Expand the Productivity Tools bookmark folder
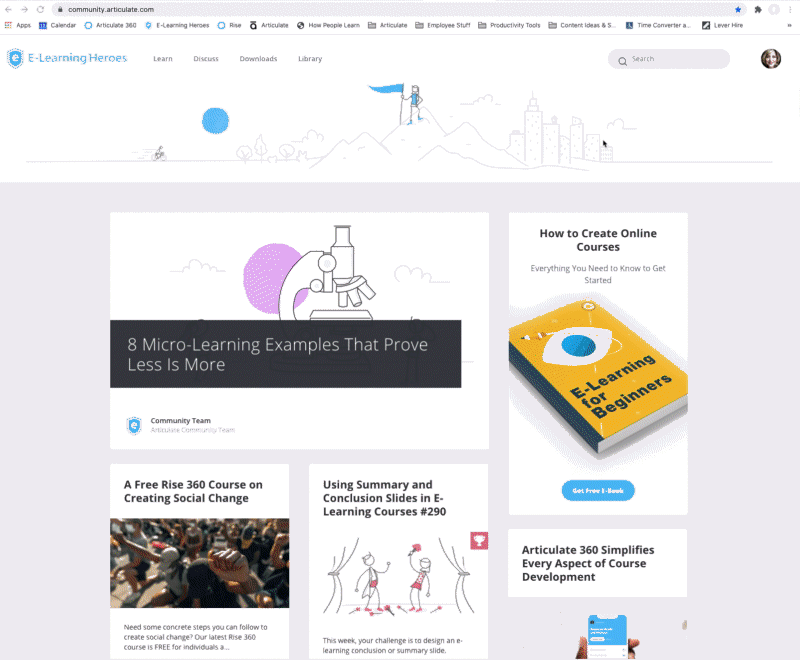Viewport: 800px width, 660px height. [x=509, y=25]
